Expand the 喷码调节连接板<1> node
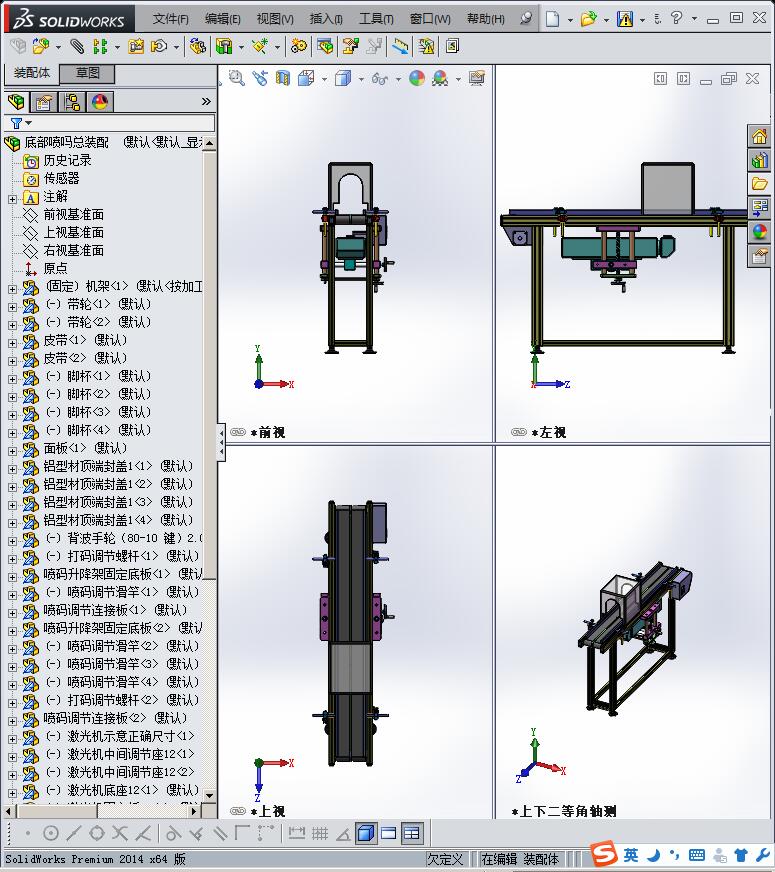This screenshot has height=872, width=775. point(12,612)
